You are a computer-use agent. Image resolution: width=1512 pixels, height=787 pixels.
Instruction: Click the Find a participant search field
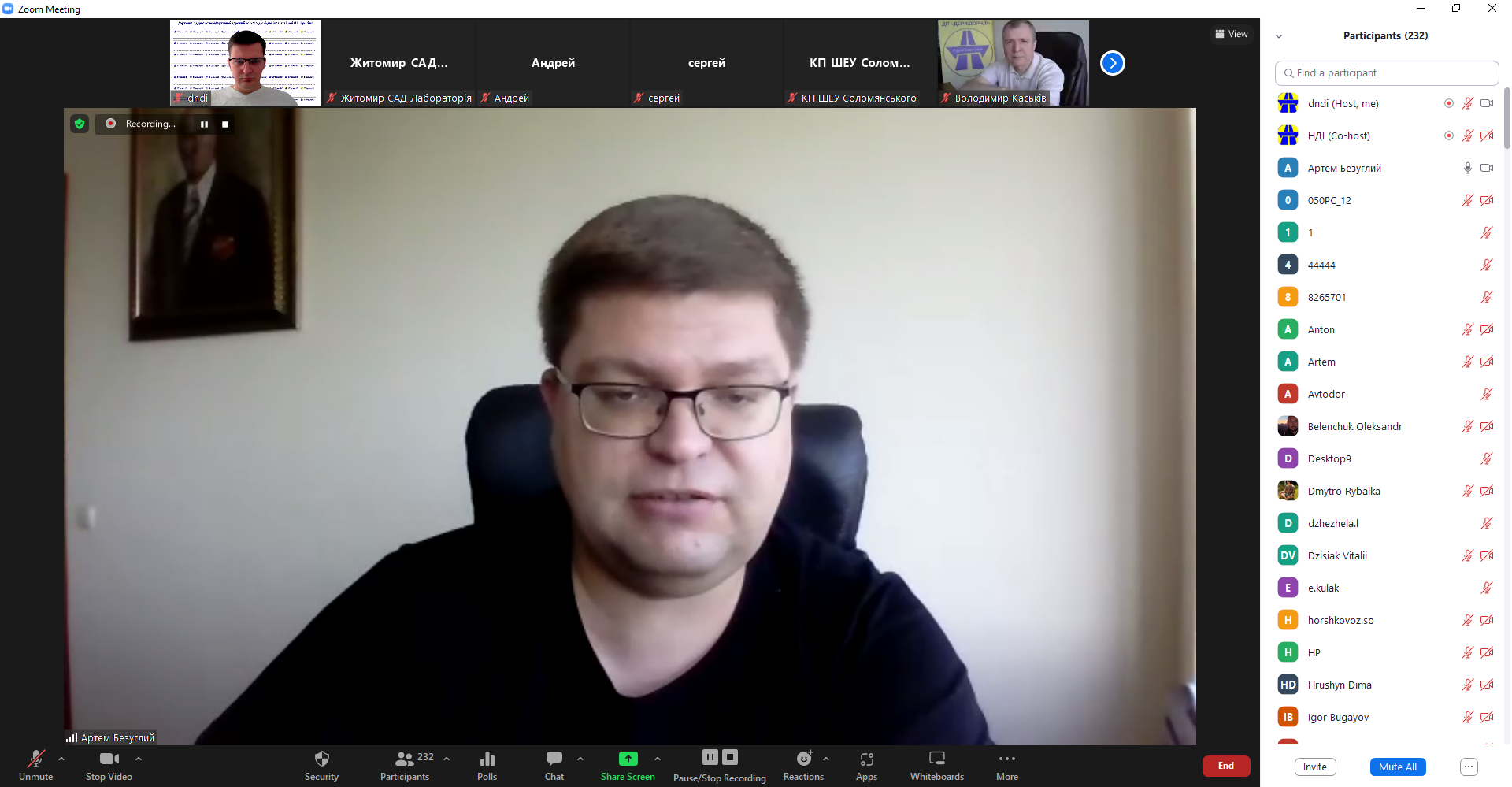tap(1386, 72)
